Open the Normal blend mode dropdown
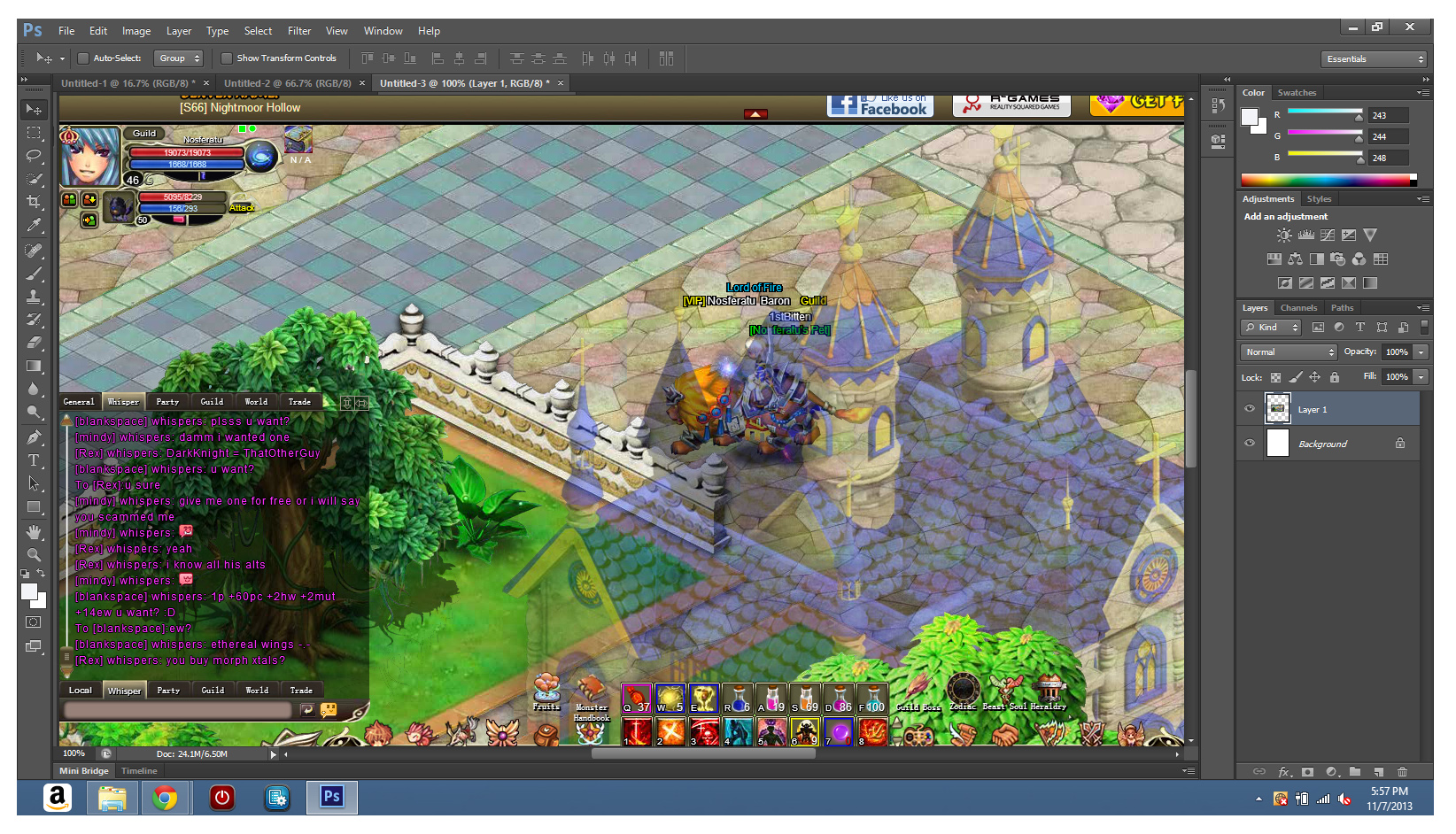Image resolution: width=1456 pixels, height=834 pixels. (1289, 352)
